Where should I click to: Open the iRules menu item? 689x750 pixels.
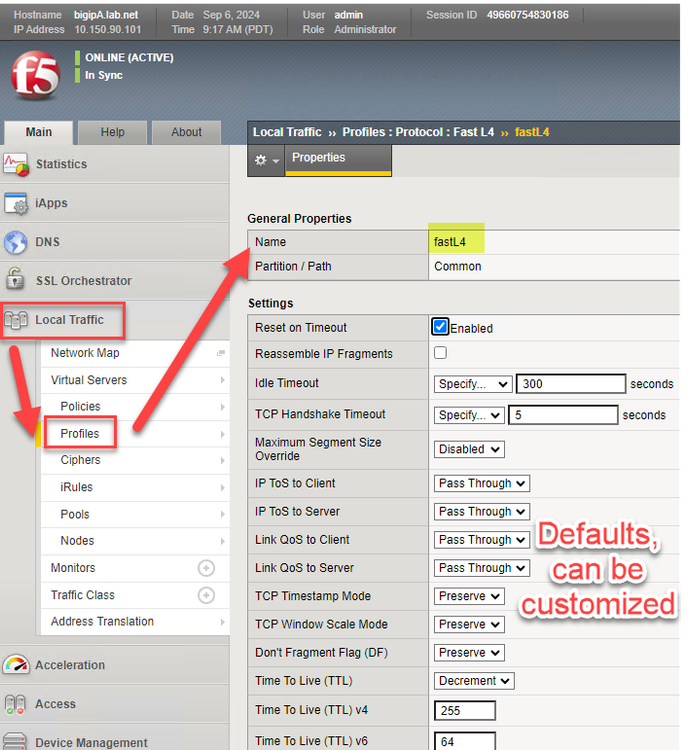click(x=77, y=487)
